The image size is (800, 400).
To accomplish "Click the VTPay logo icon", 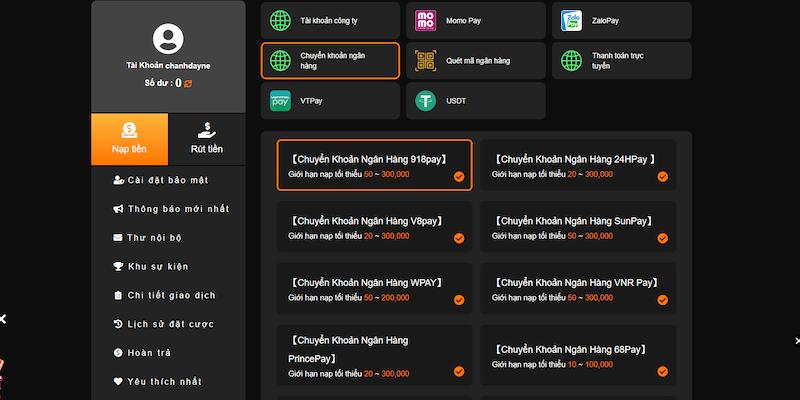I will pyautogui.click(x=280, y=101).
